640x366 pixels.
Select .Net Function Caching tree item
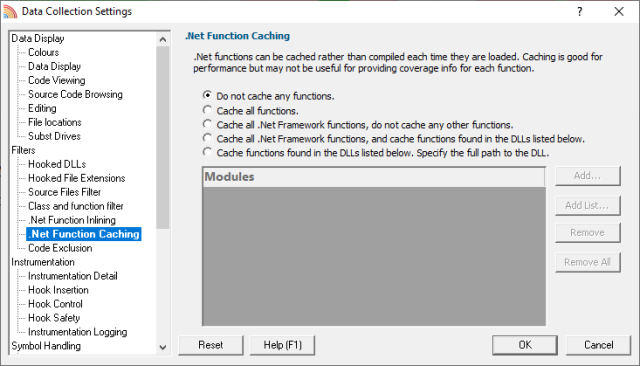tap(84, 234)
